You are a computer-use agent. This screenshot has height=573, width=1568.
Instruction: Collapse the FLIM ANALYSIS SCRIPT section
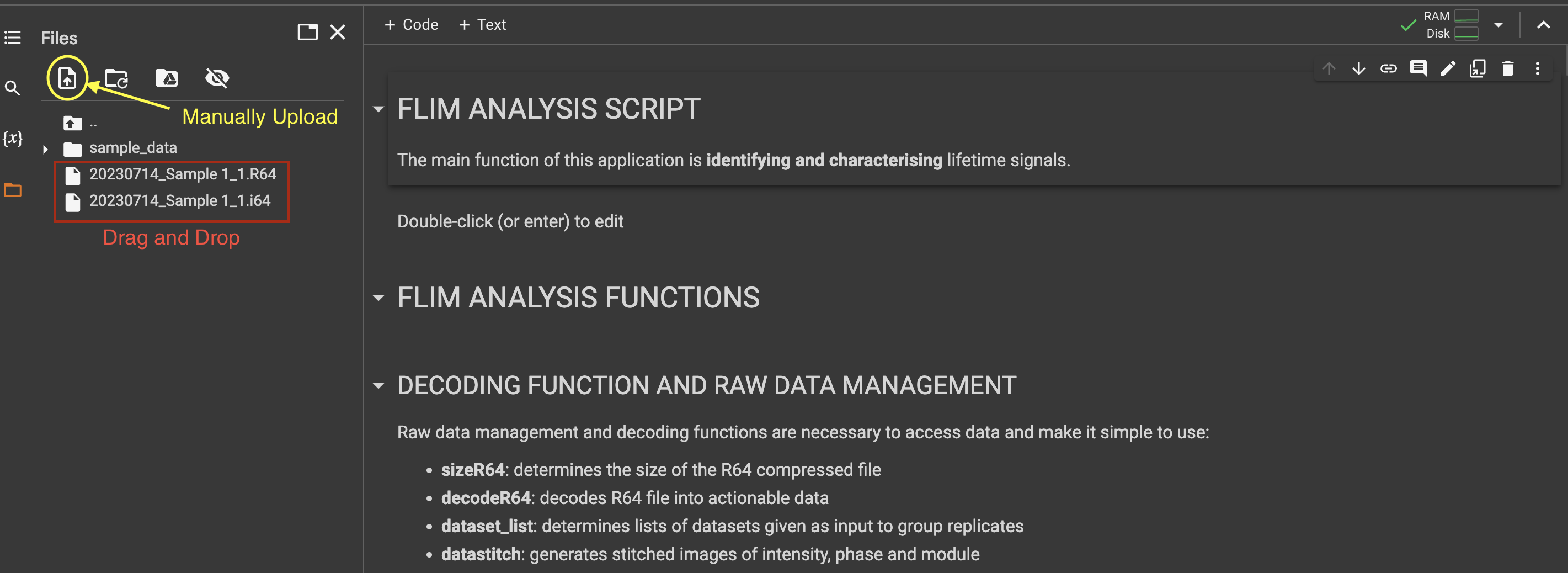(x=378, y=108)
